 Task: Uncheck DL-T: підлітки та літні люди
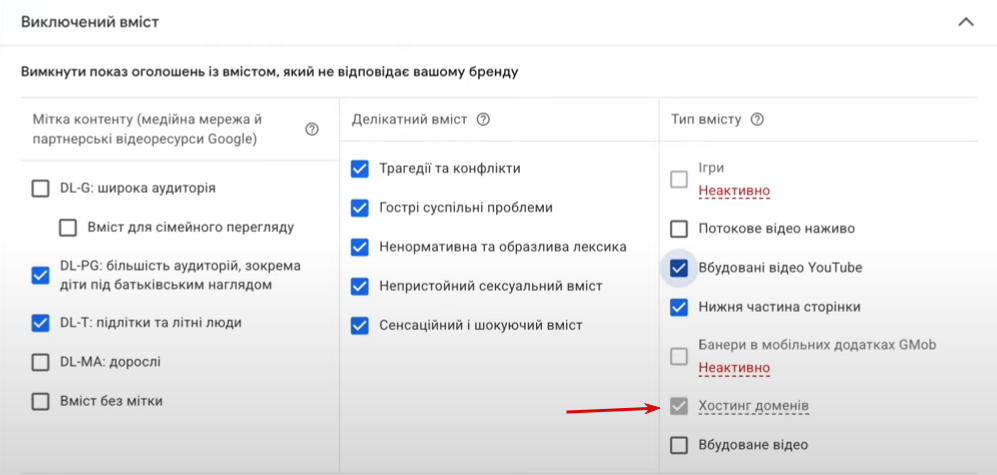coord(40,323)
